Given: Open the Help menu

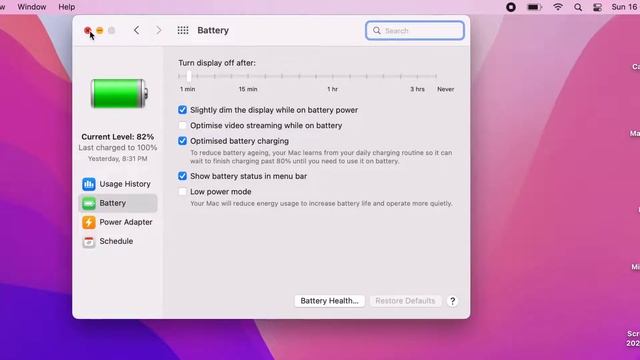Looking at the screenshot, I should [x=67, y=7].
